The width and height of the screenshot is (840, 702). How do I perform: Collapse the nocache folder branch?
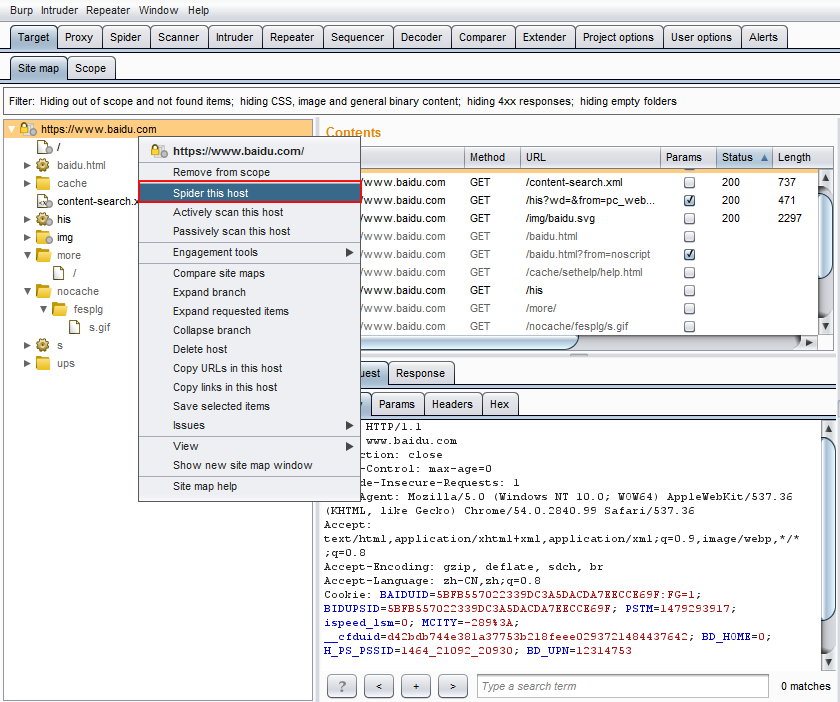pyautogui.click(x=27, y=291)
